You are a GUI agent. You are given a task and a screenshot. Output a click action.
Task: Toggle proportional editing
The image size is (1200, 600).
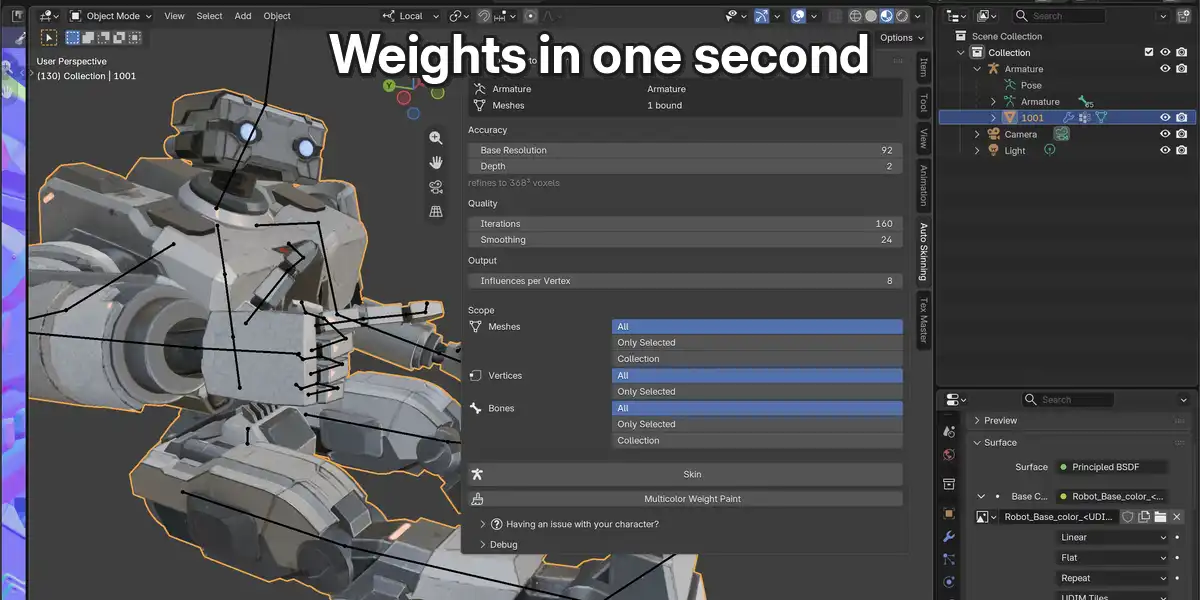(x=531, y=16)
